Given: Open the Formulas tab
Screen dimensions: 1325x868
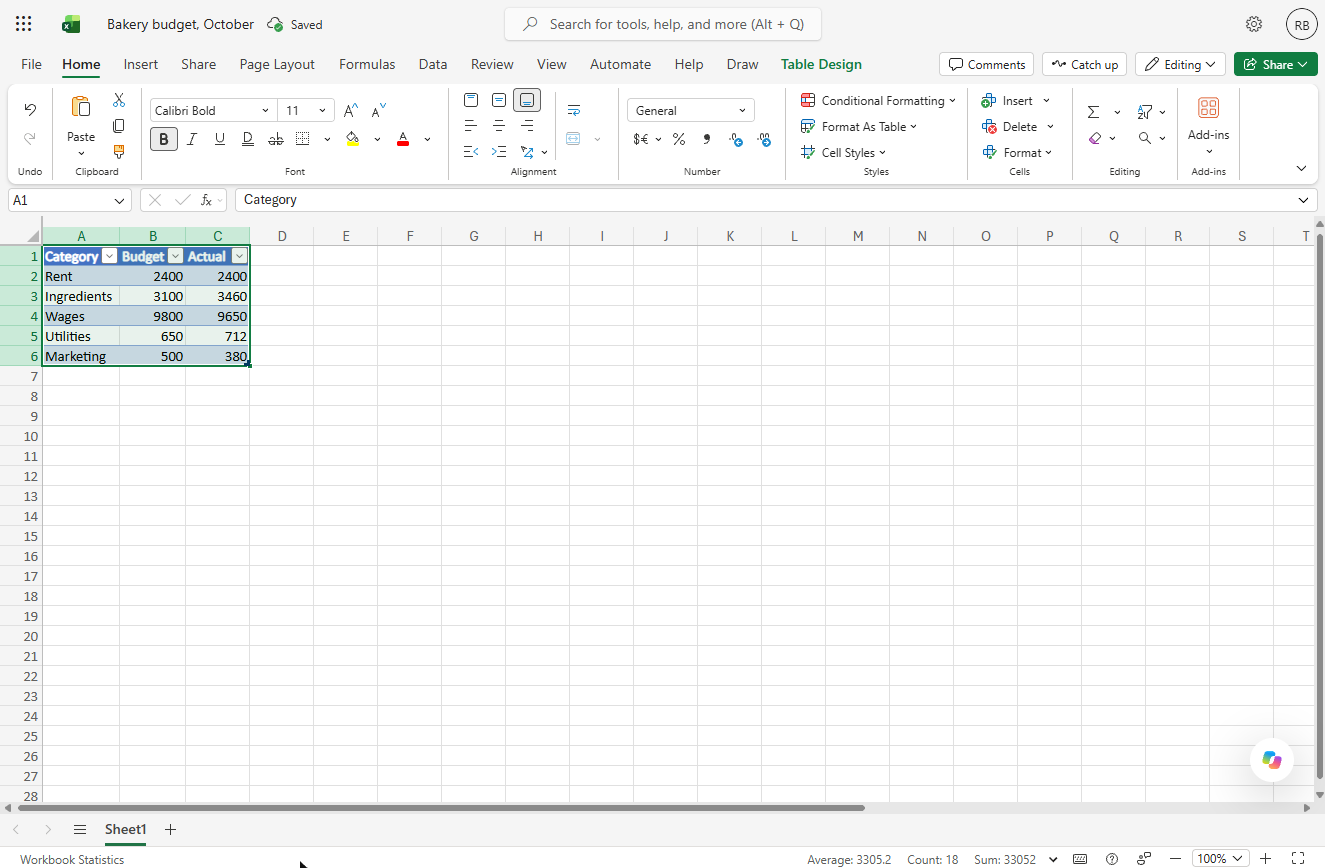Looking at the screenshot, I should 367,64.
